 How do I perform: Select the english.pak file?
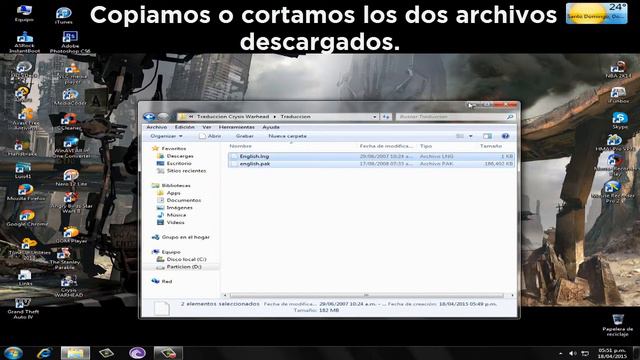coord(371,164)
